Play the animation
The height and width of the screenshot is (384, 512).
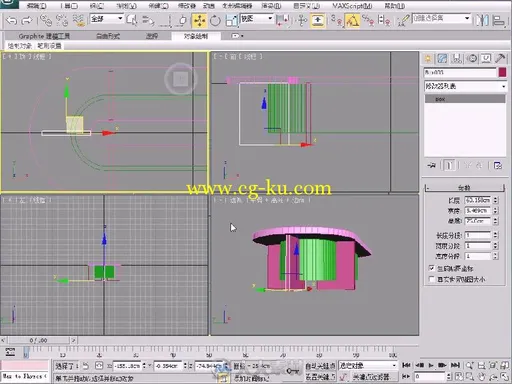point(431,365)
